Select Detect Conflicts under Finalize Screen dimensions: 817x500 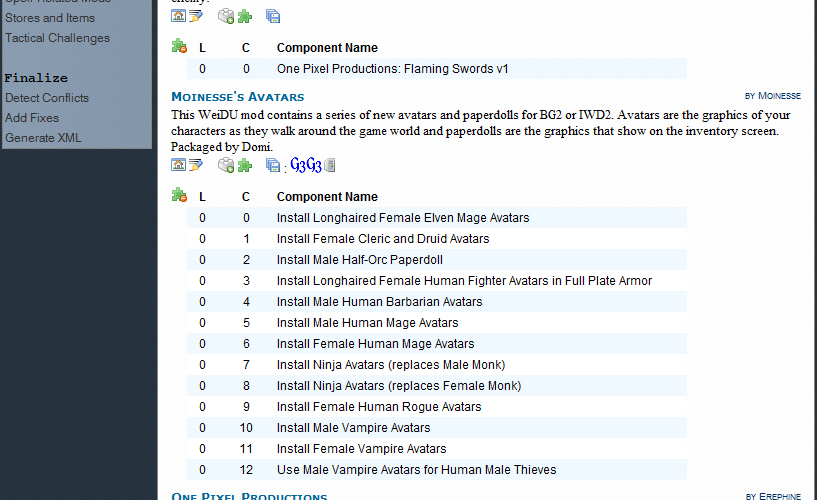pos(47,98)
